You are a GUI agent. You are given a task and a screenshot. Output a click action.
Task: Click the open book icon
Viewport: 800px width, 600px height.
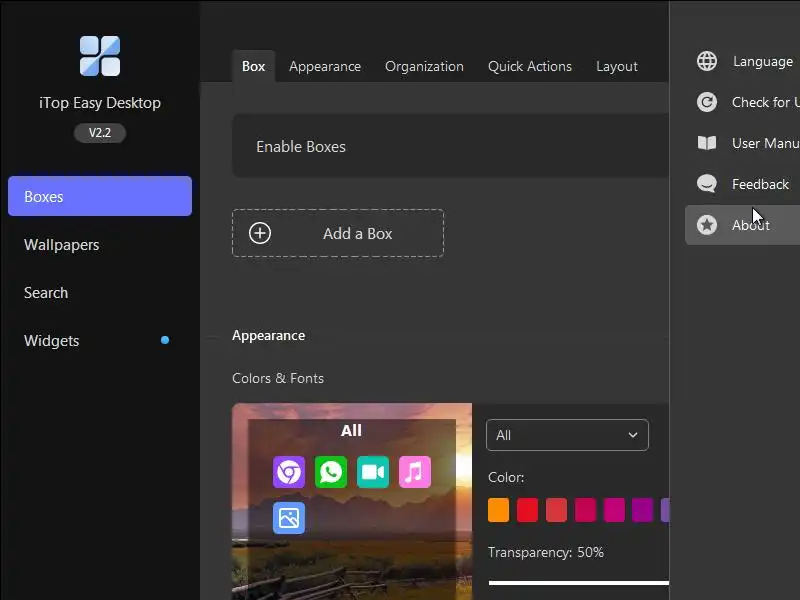707,143
